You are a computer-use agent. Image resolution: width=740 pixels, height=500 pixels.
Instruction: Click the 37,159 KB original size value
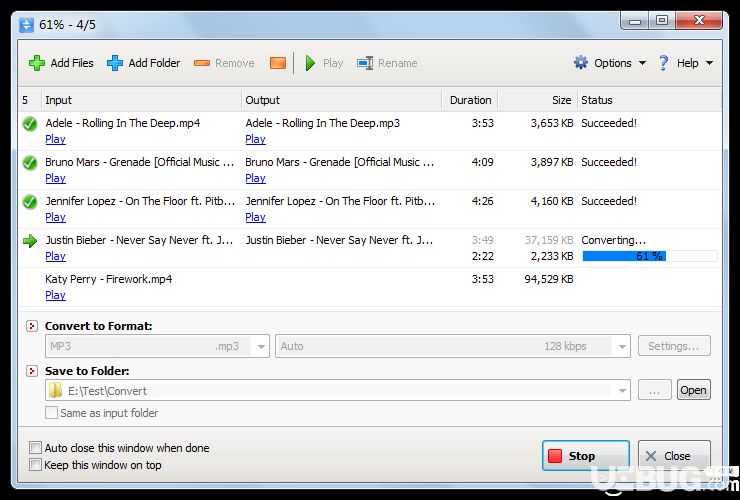pyautogui.click(x=549, y=240)
